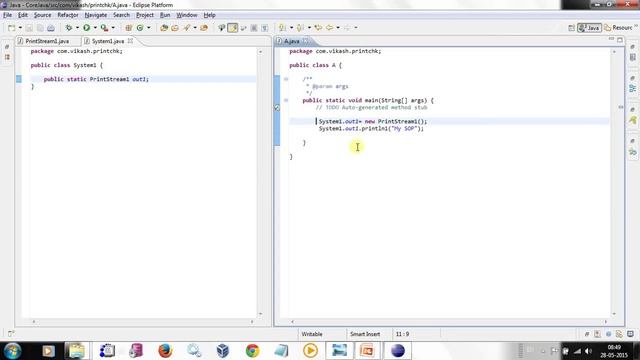Image resolution: width=640 pixels, height=360 pixels.
Task: Click the Open Task icon
Action: (x=175, y=28)
